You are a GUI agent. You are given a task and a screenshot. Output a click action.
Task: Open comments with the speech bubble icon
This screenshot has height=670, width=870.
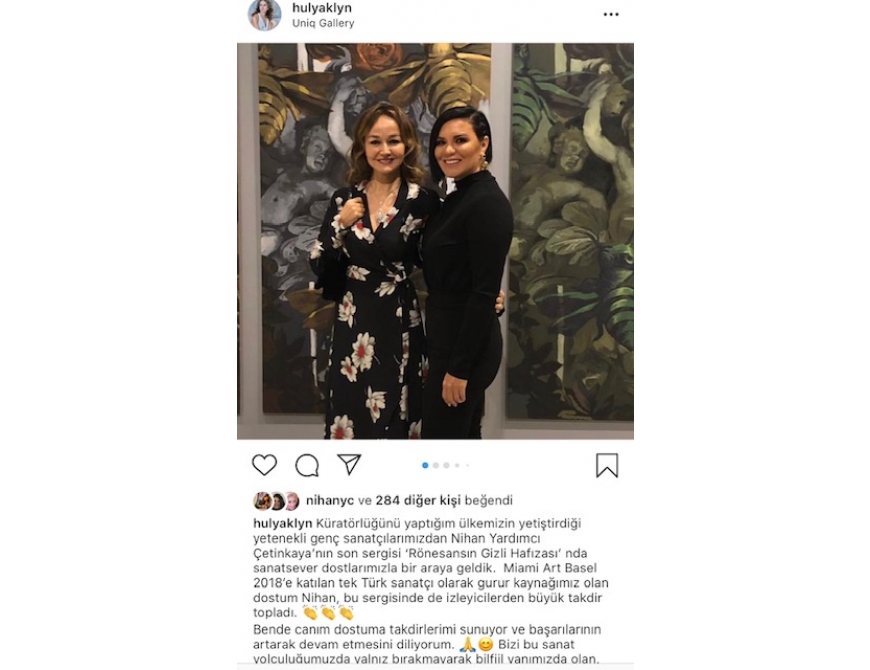pos(307,465)
